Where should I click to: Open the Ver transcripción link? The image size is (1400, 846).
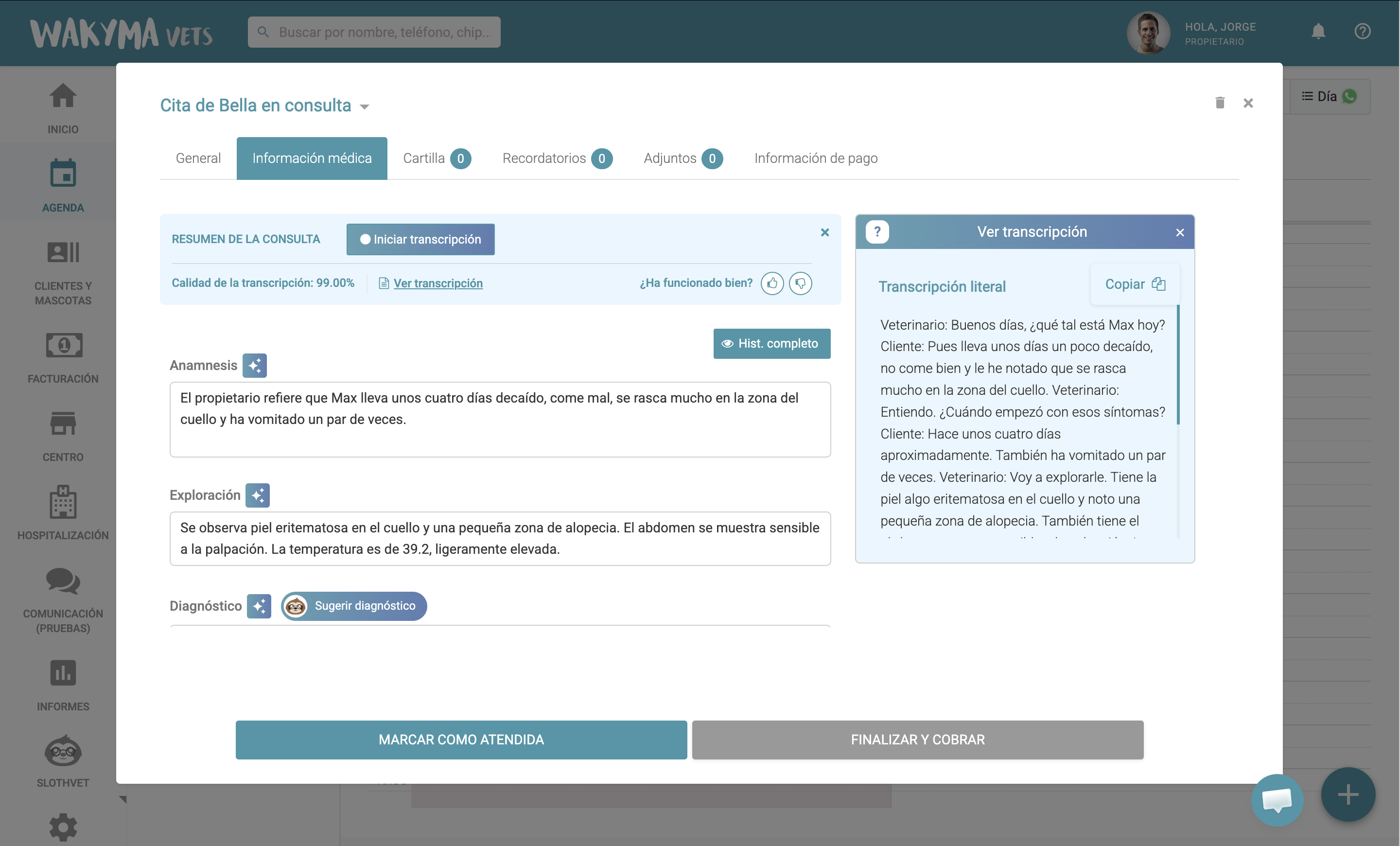point(438,283)
